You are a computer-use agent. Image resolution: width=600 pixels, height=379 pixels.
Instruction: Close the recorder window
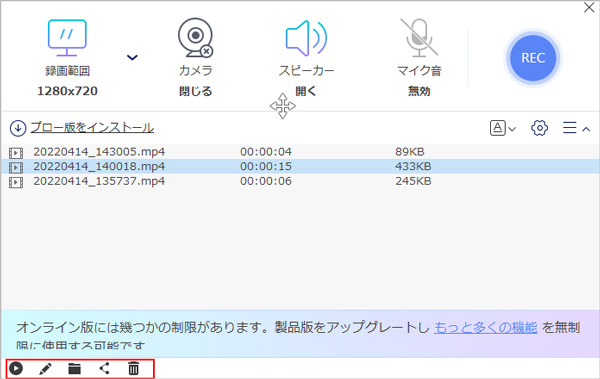(x=589, y=7)
